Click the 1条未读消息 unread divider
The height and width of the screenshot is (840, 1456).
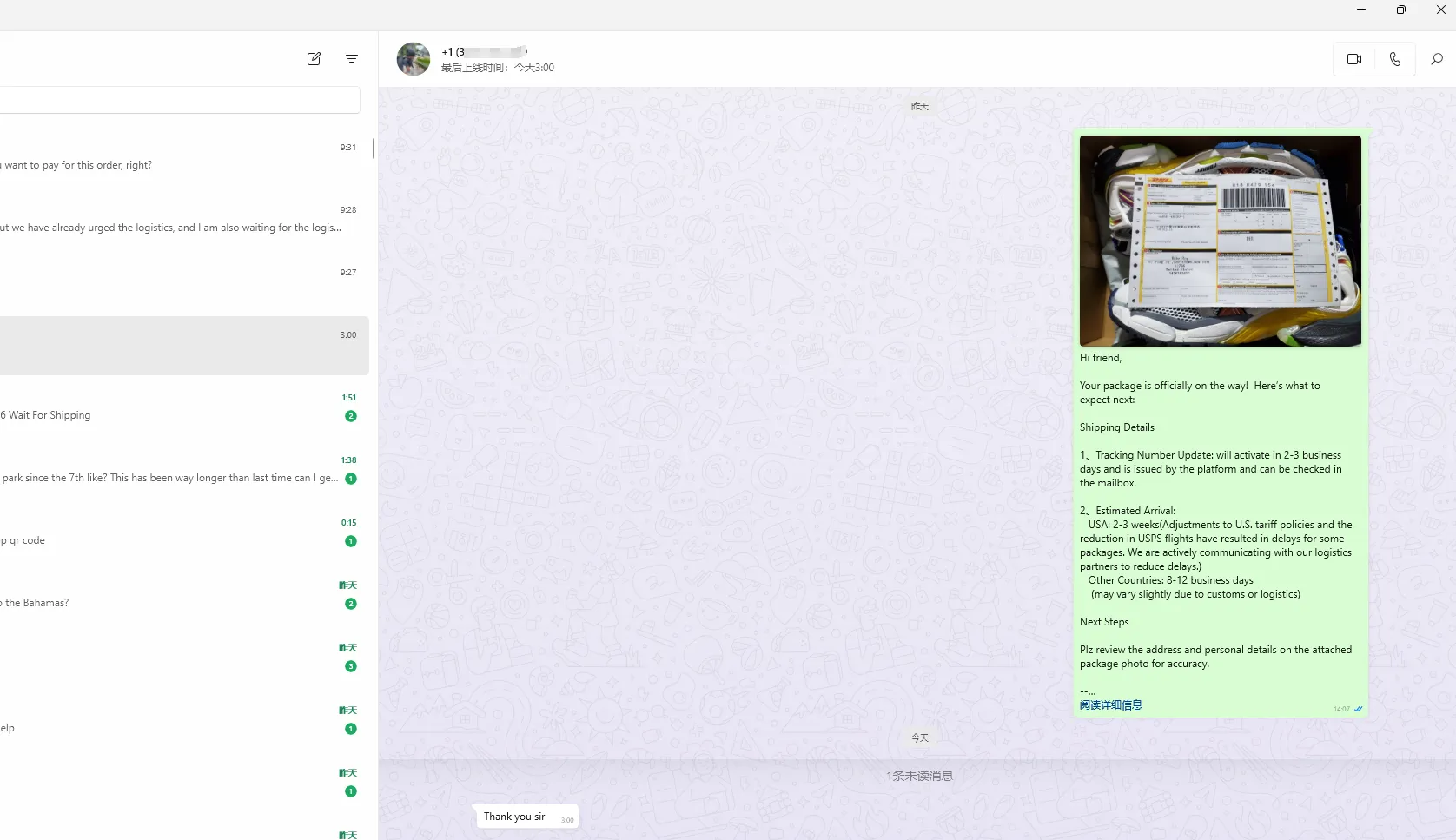click(x=919, y=776)
